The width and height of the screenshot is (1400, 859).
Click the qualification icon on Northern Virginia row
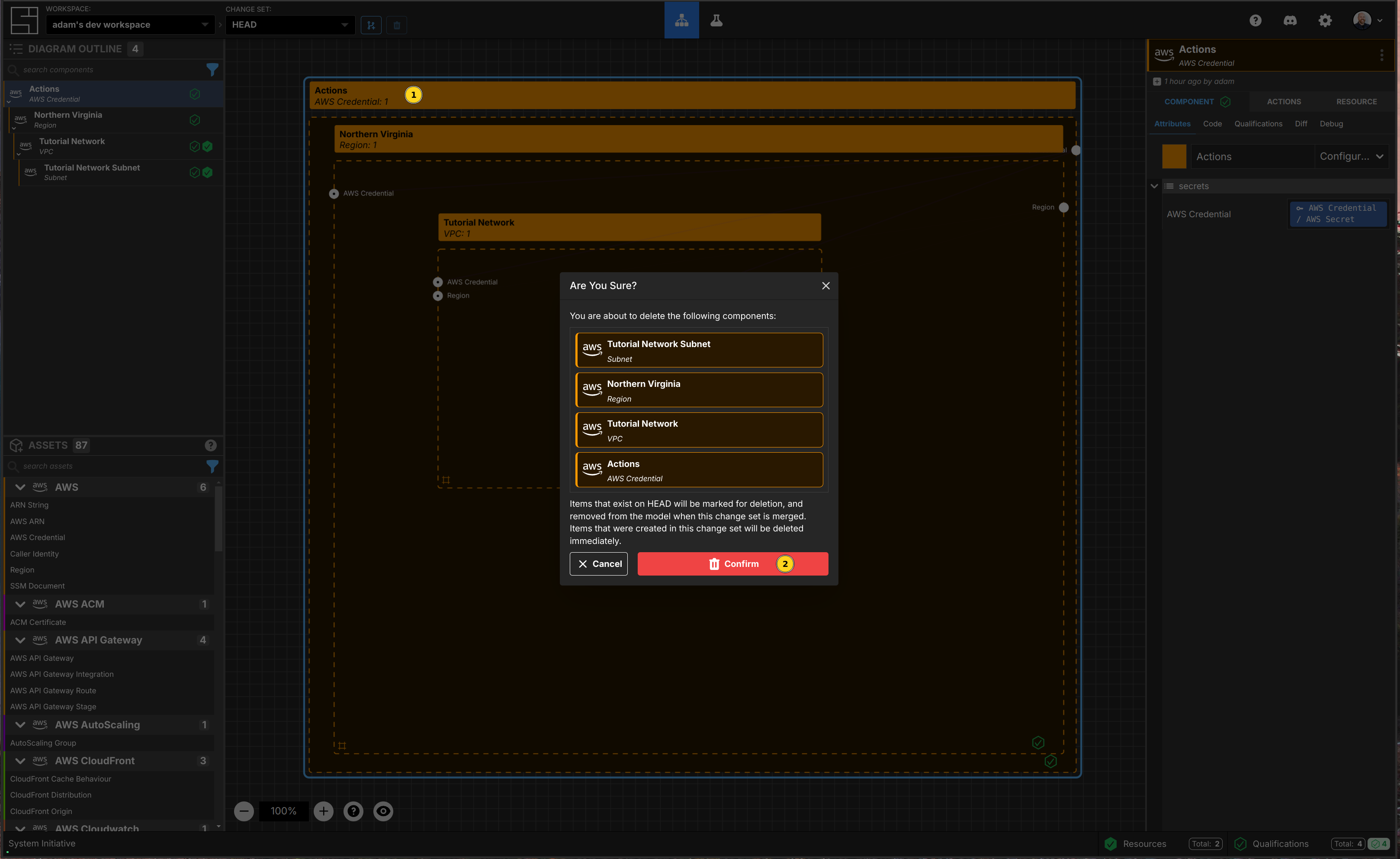pos(194,120)
